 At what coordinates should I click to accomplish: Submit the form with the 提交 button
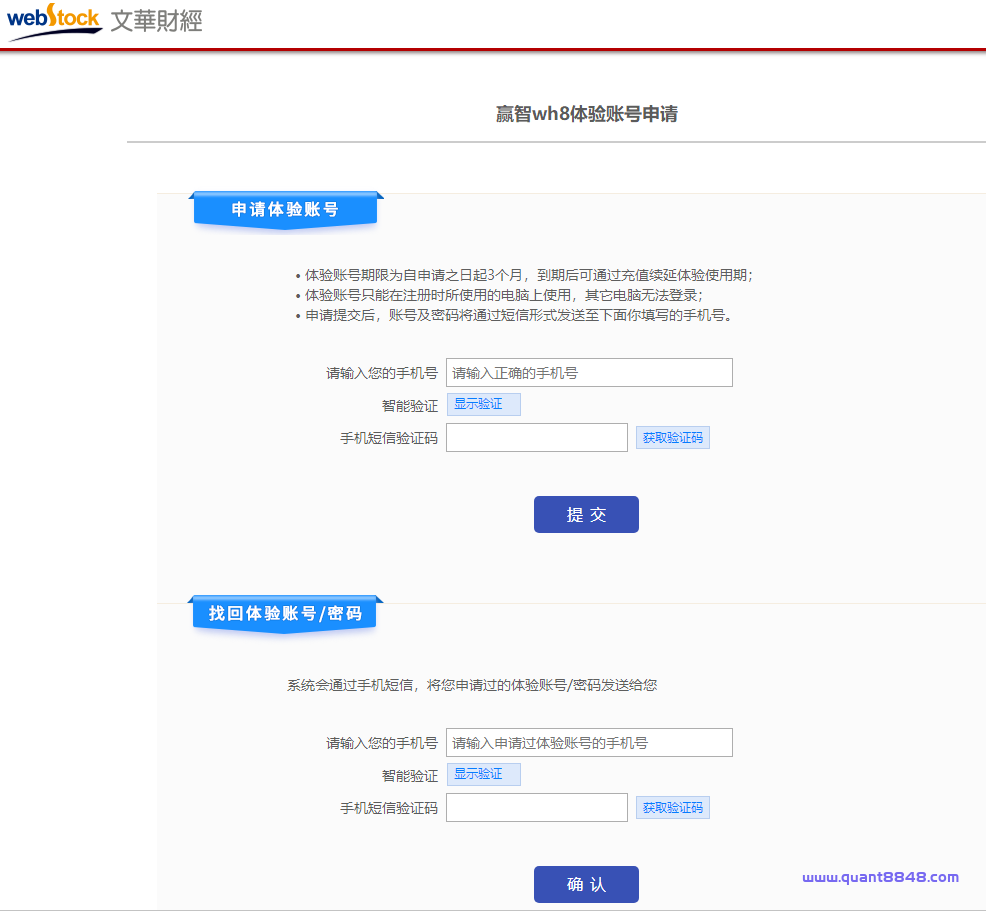click(586, 515)
